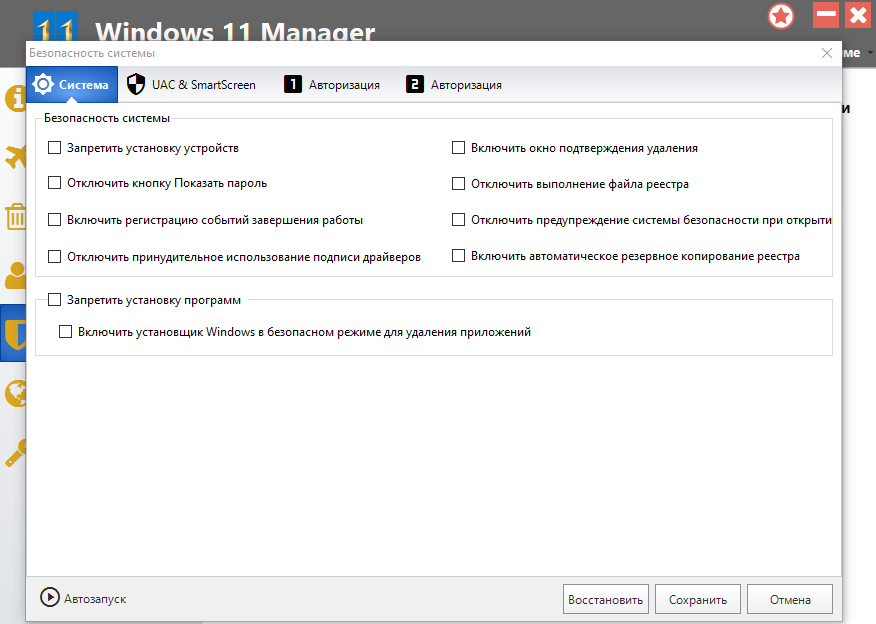Click the Восстановить button
Image resolution: width=876 pixels, height=624 pixels.
point(606,599)
